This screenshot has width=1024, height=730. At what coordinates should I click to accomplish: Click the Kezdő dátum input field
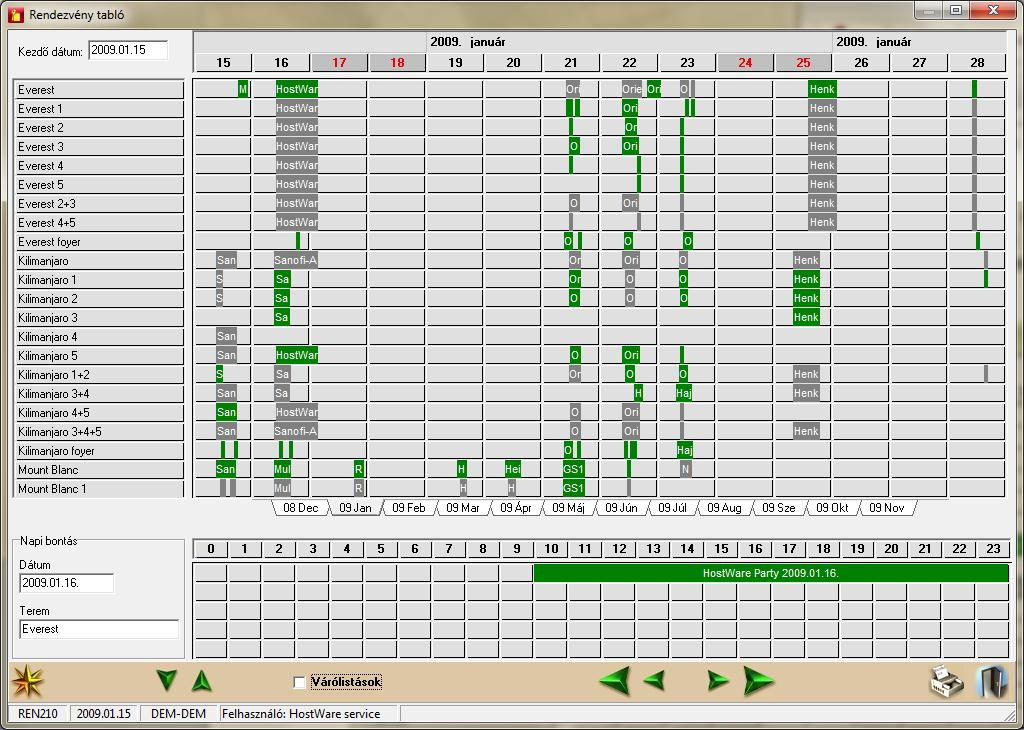(128, 50)
